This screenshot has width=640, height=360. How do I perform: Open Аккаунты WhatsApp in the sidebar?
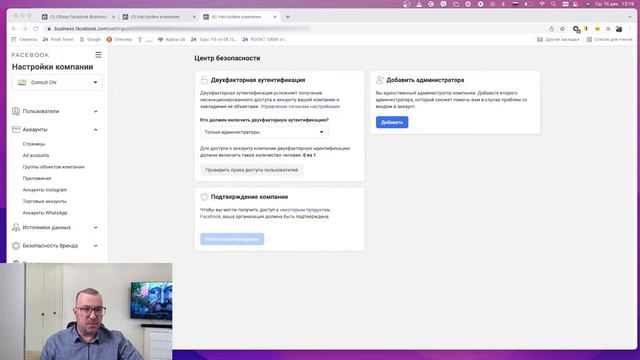click(x=45, y=213)
